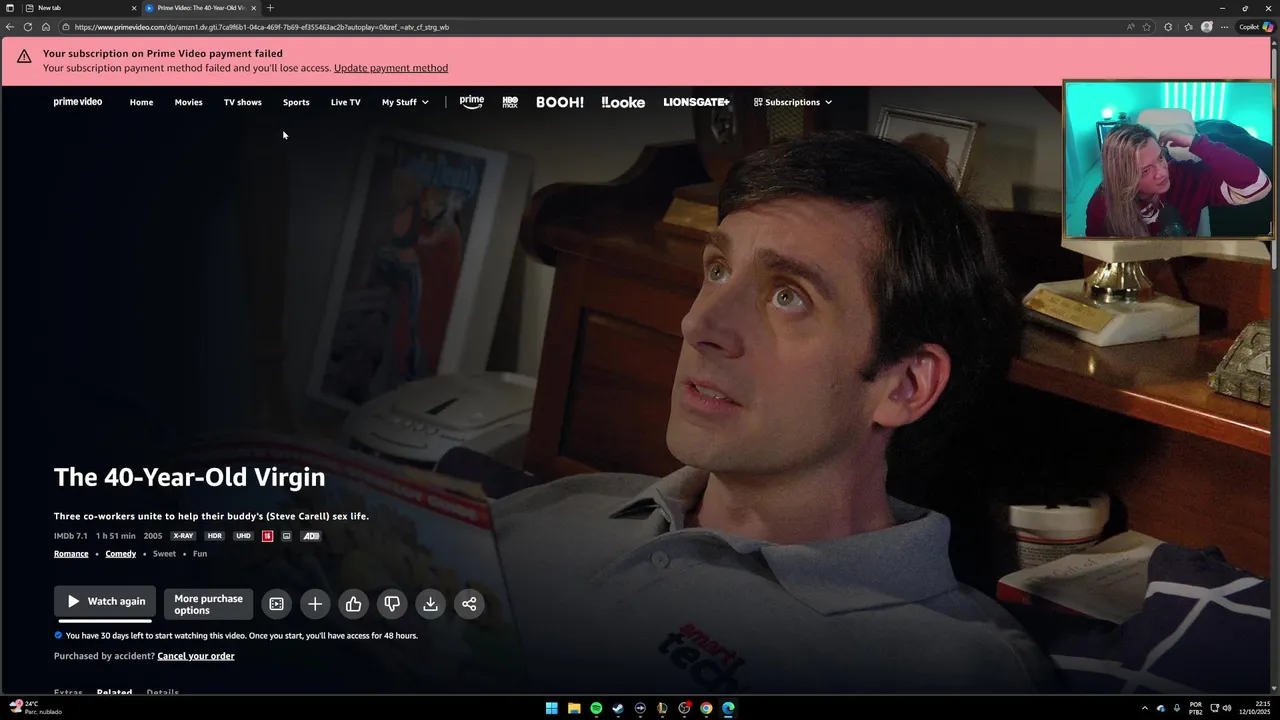
Task: Click Update payment method link
Action: (x=391, y=68)
